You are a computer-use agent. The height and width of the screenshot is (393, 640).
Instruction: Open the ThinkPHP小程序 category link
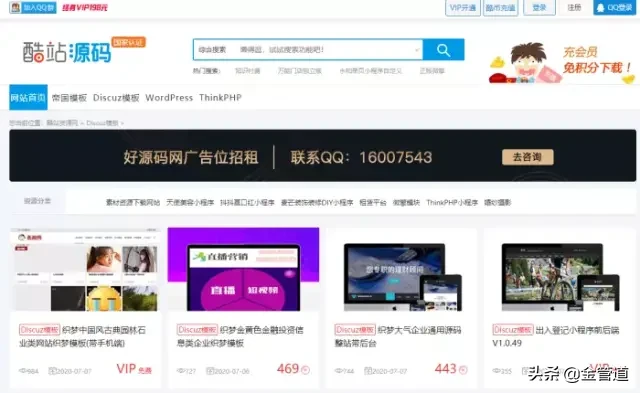(452, 202)
